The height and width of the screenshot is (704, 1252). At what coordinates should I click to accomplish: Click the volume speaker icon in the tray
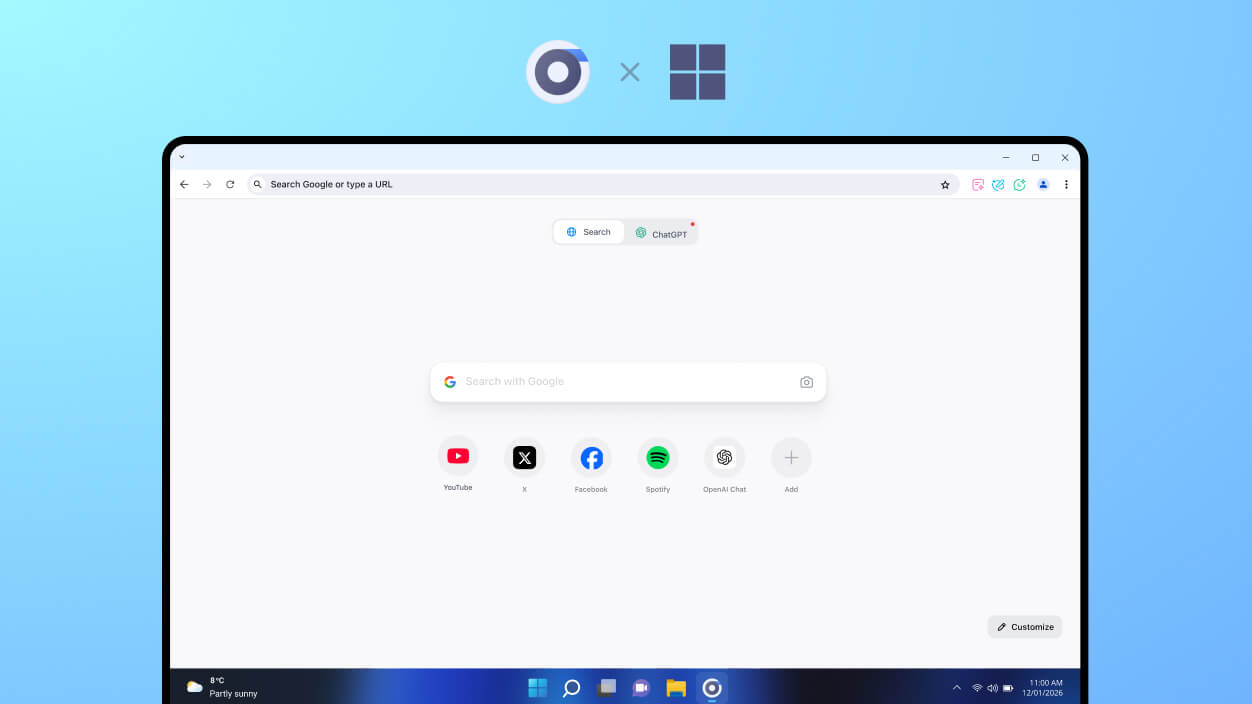coord(992,688)
